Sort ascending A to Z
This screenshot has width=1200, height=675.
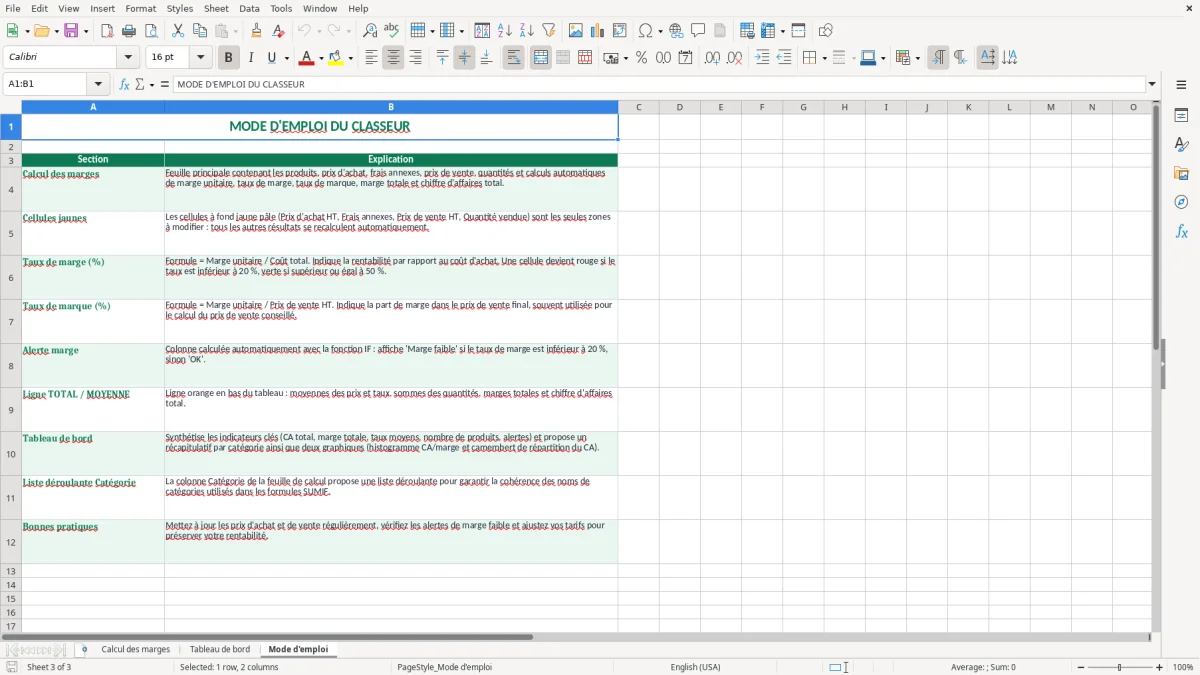click(505, 31)
